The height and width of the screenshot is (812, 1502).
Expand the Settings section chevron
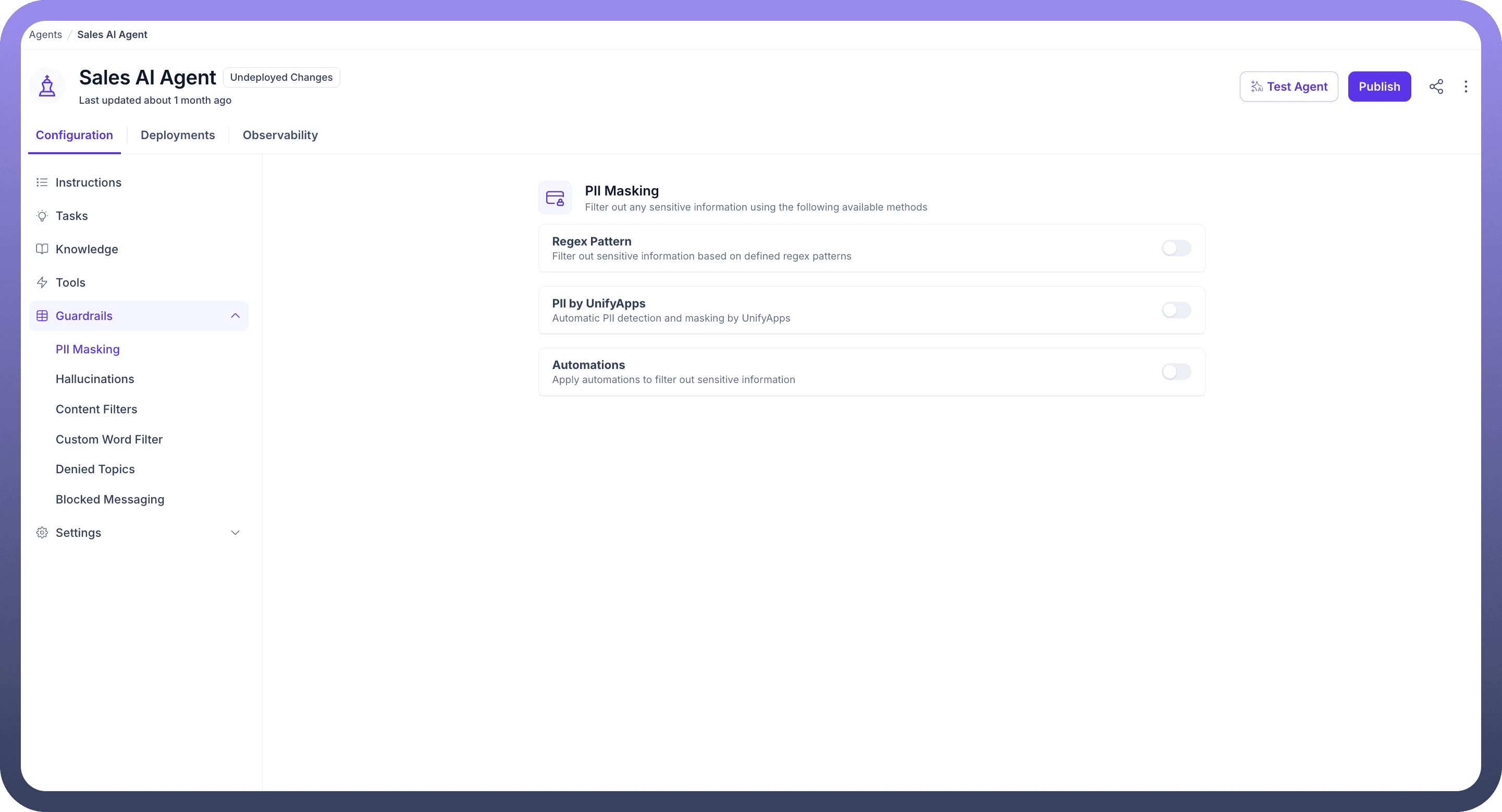235,533
